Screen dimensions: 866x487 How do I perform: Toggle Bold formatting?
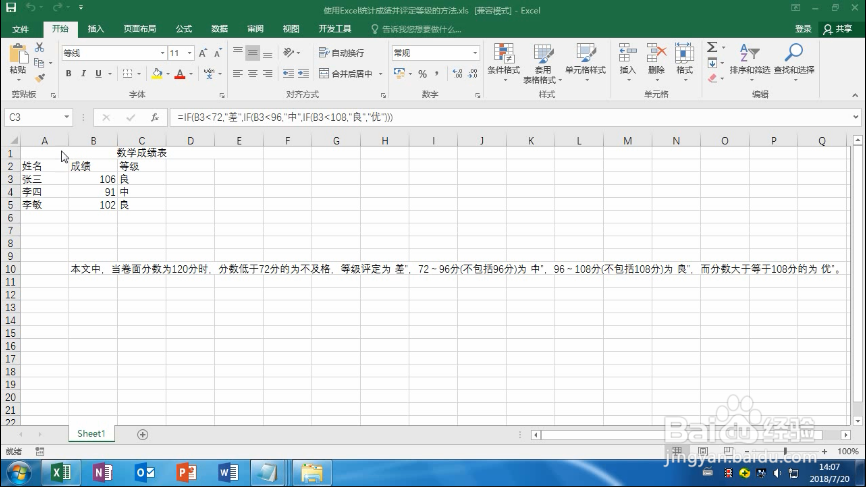click(x=68, y=73)
